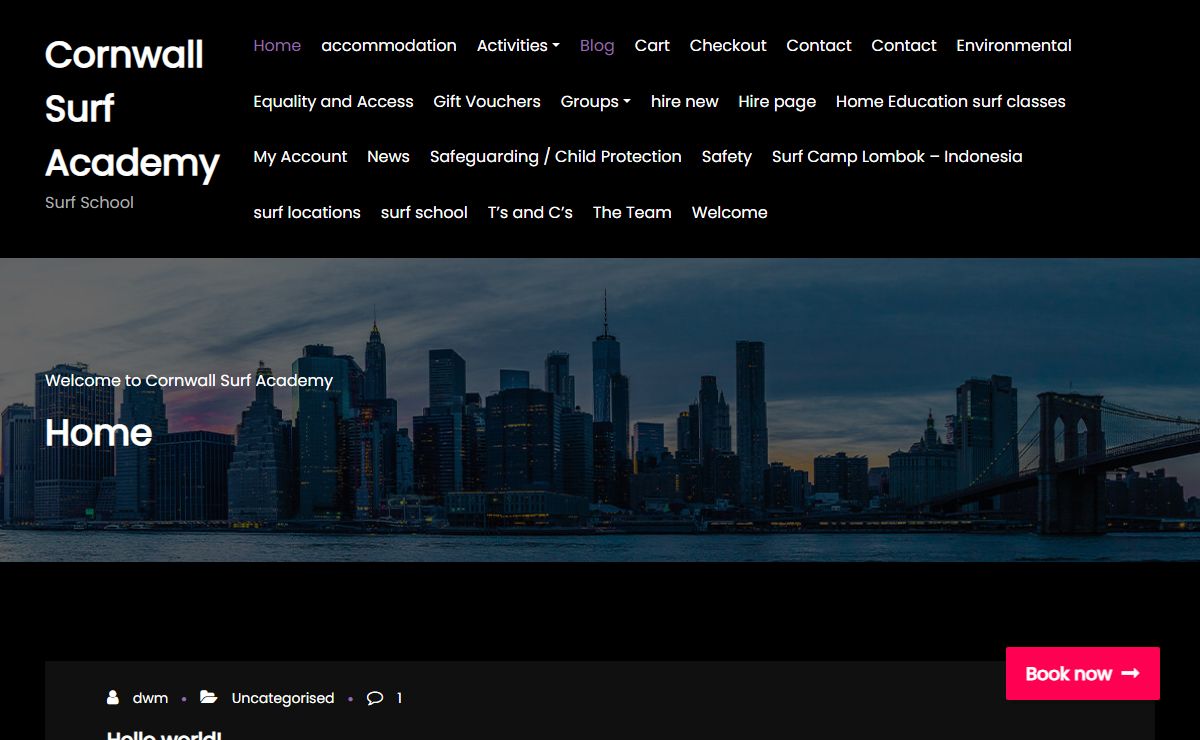Expand the Groups dropdown menu

coord(595,102)
